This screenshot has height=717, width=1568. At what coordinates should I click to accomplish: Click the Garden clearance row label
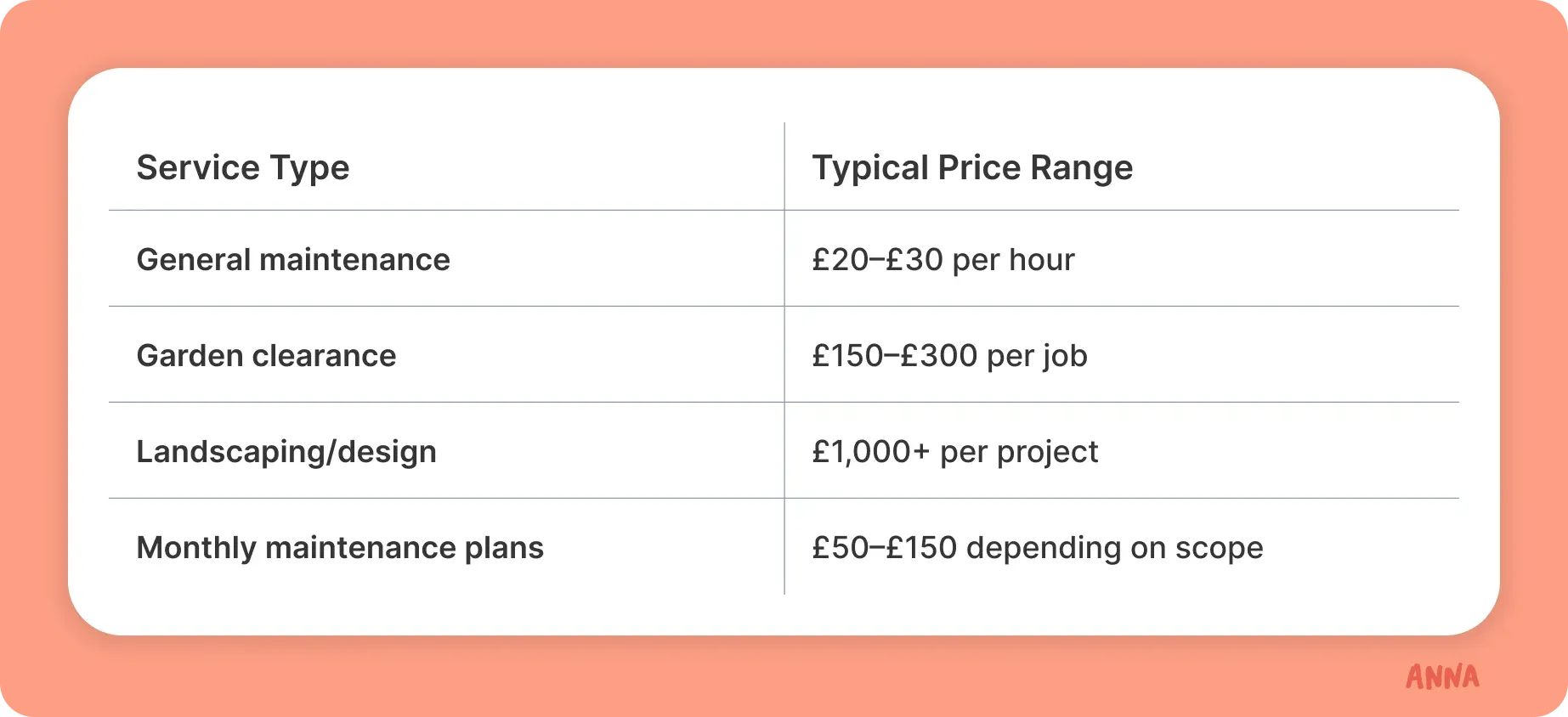click(266, 356)
